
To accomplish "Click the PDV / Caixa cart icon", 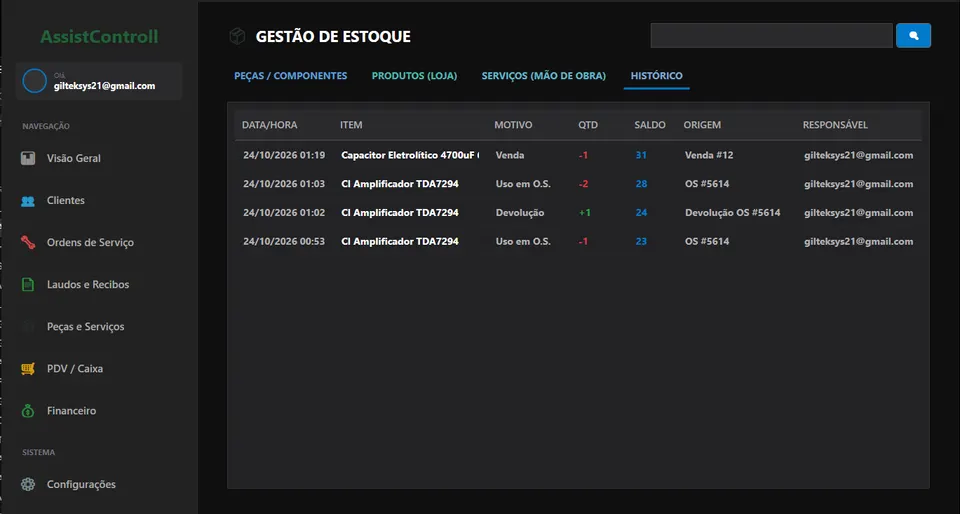I will coord(28,369).
